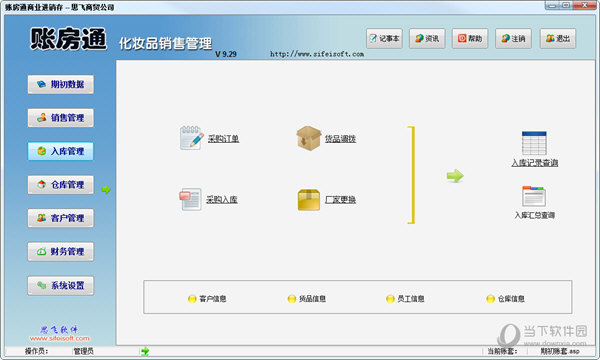
Task: Open the www.sifeisoft.com sidebar link
Action: 60,339
